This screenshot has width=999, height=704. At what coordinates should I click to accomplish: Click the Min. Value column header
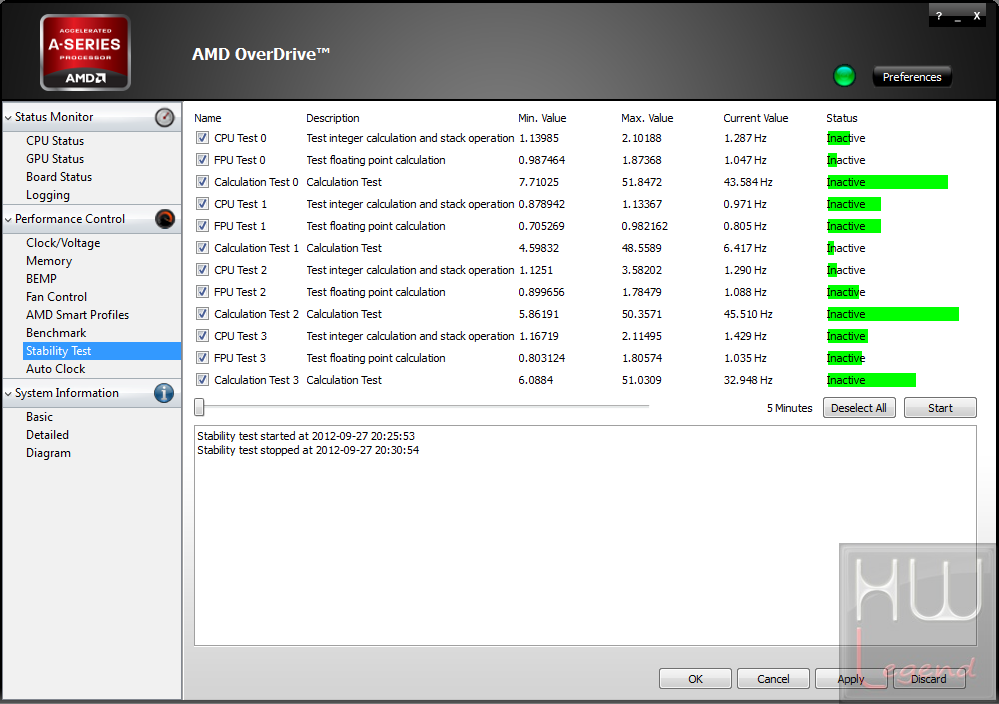coord(542,118)
